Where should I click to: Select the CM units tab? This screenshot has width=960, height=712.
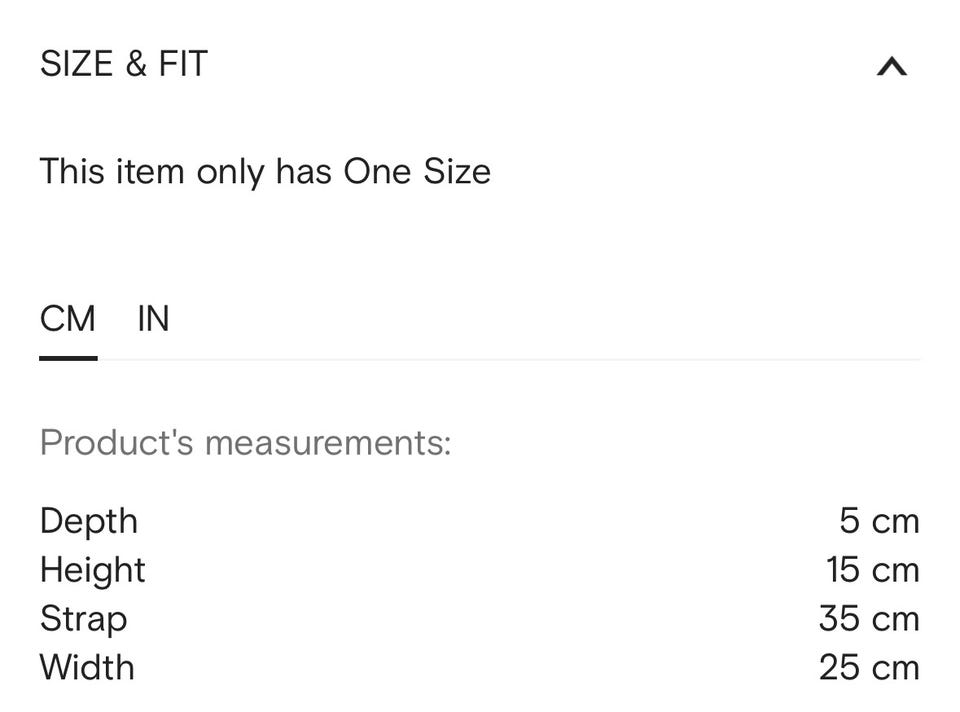[x=68, y=319]
